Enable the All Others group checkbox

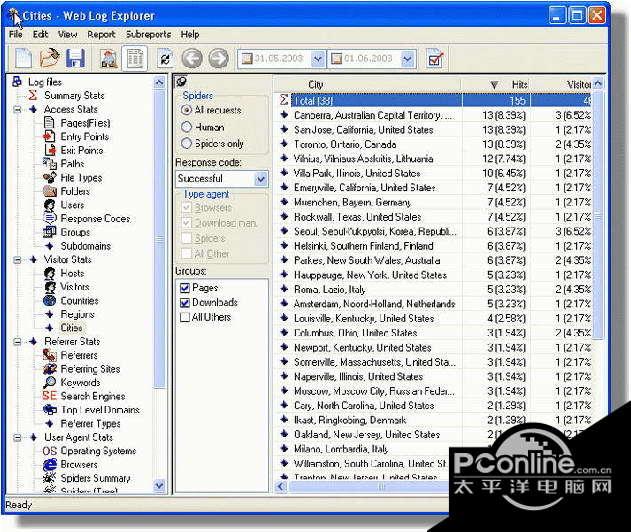tap(185, 317)
